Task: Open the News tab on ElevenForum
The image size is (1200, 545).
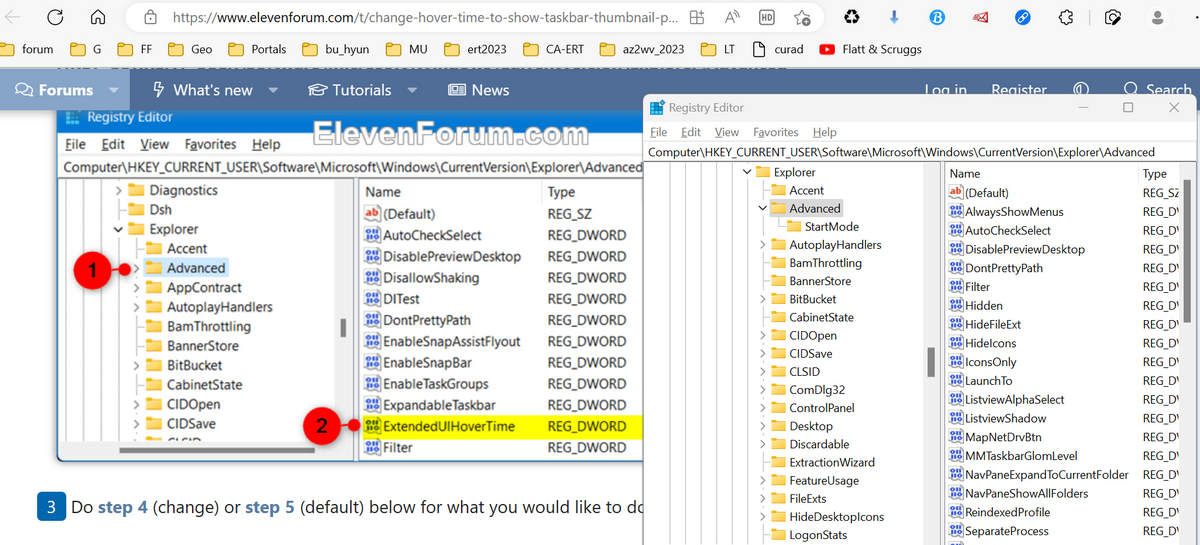Action: 478,90
